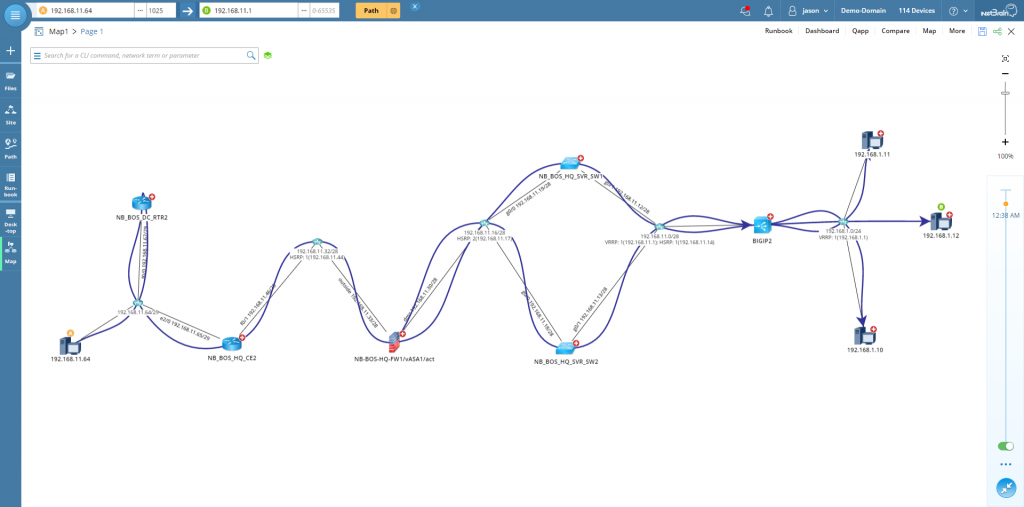Expand the help dropdown

[958, 10]
